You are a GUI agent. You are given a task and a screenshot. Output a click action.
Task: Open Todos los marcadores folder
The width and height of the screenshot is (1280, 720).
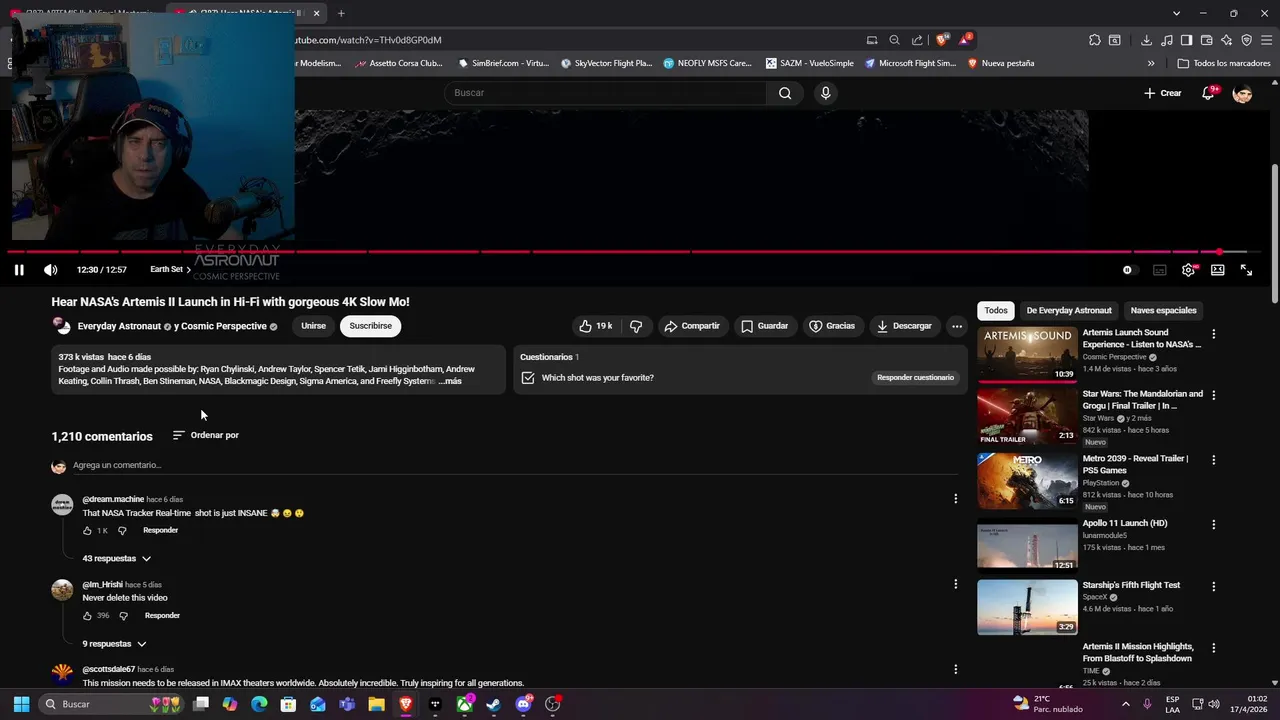(1224, 63)
